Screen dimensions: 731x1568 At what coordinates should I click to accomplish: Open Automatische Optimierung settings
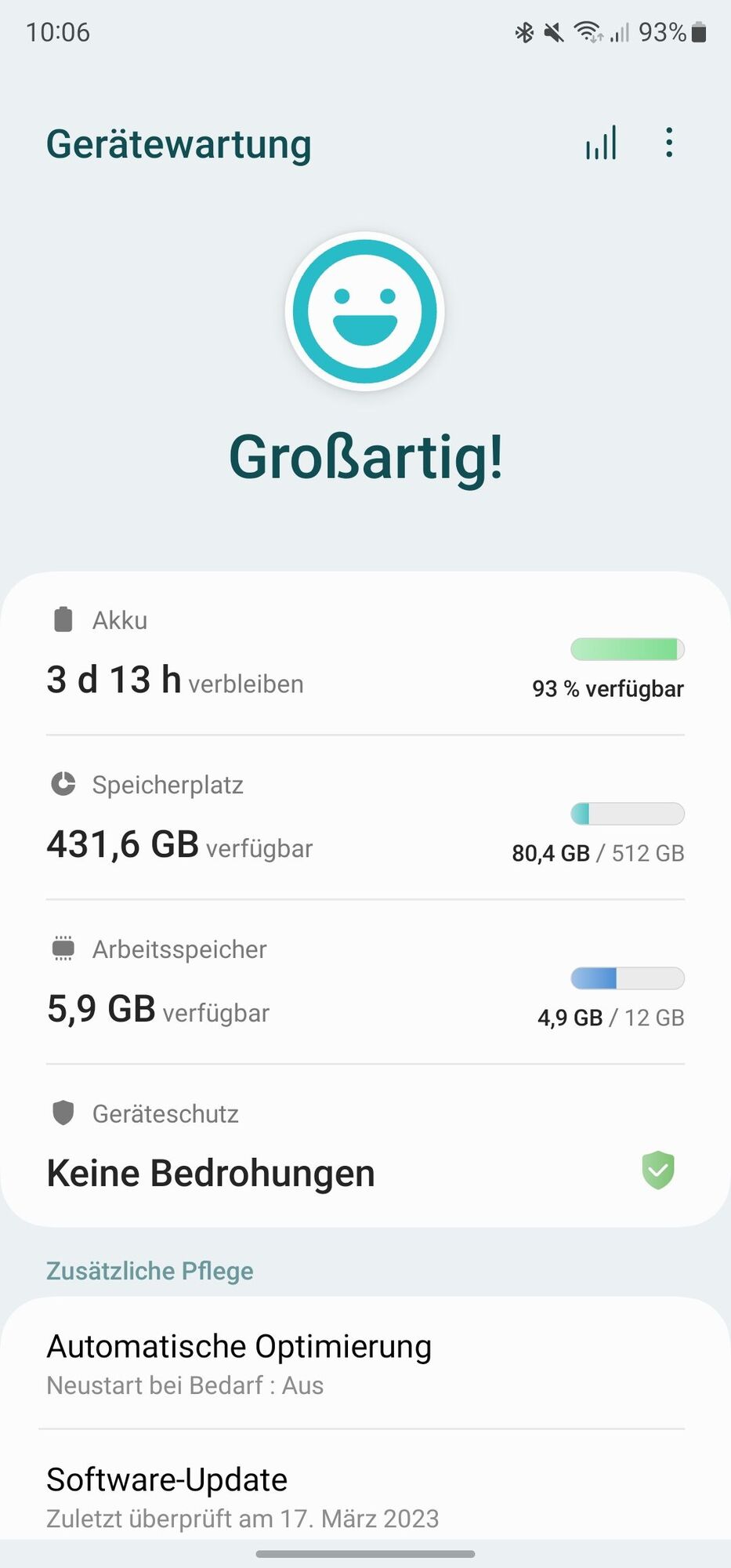[365, 1363]
